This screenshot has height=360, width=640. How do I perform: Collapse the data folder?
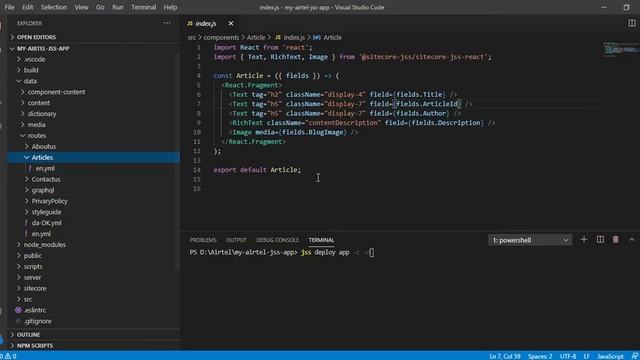click(x=30, y=81)
